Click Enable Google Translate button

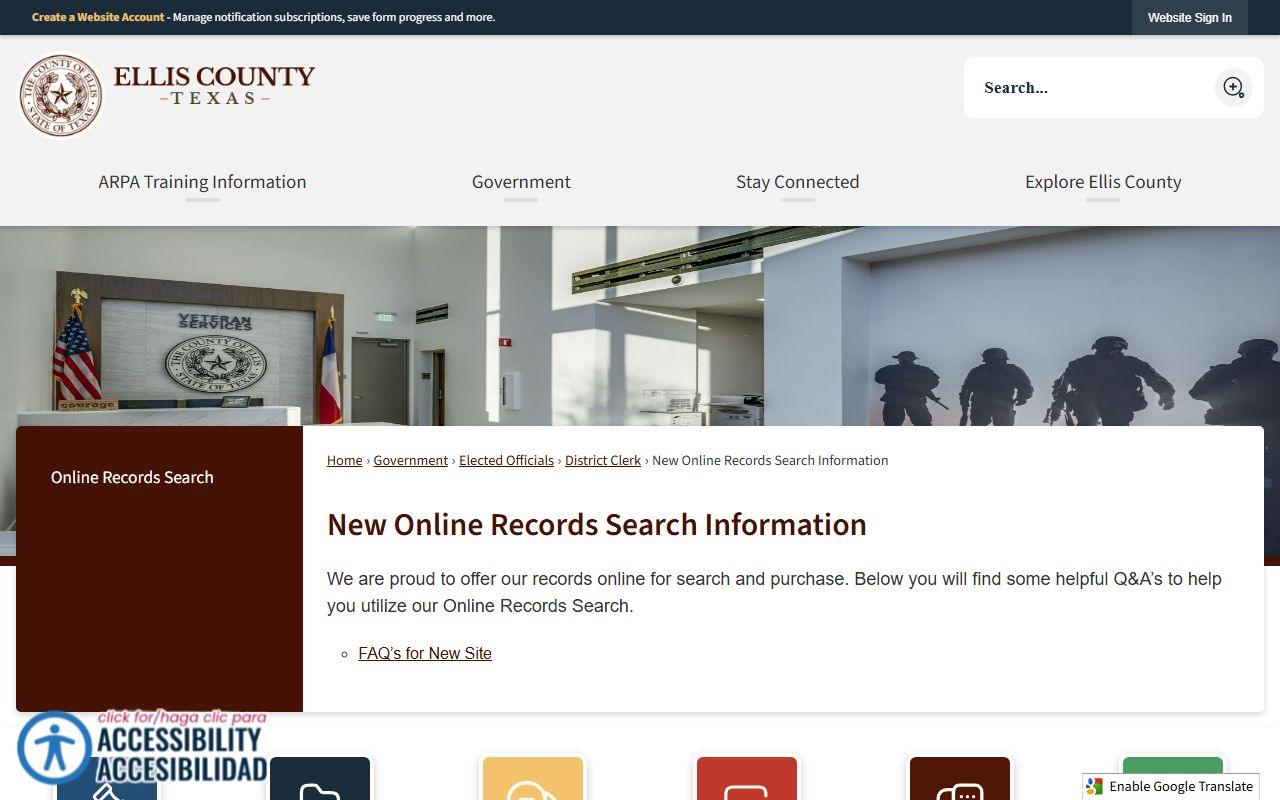point(1170,787)
